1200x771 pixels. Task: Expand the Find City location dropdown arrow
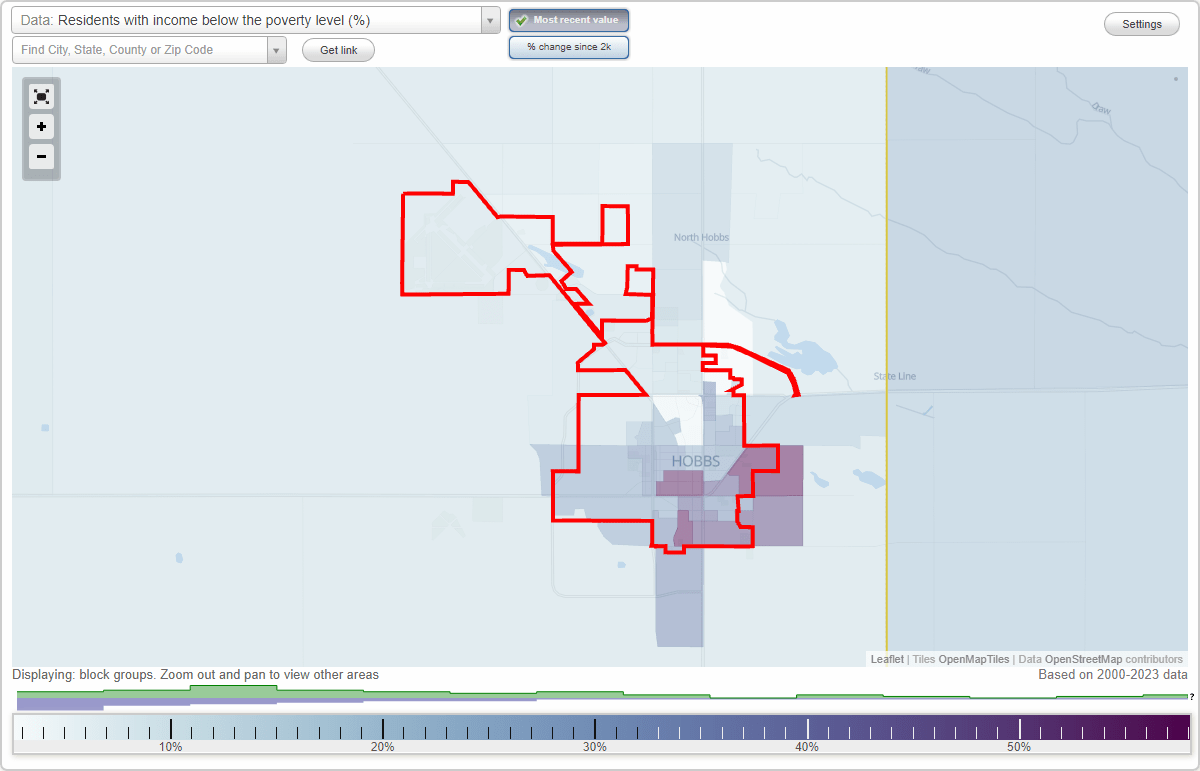click(277, 49)
